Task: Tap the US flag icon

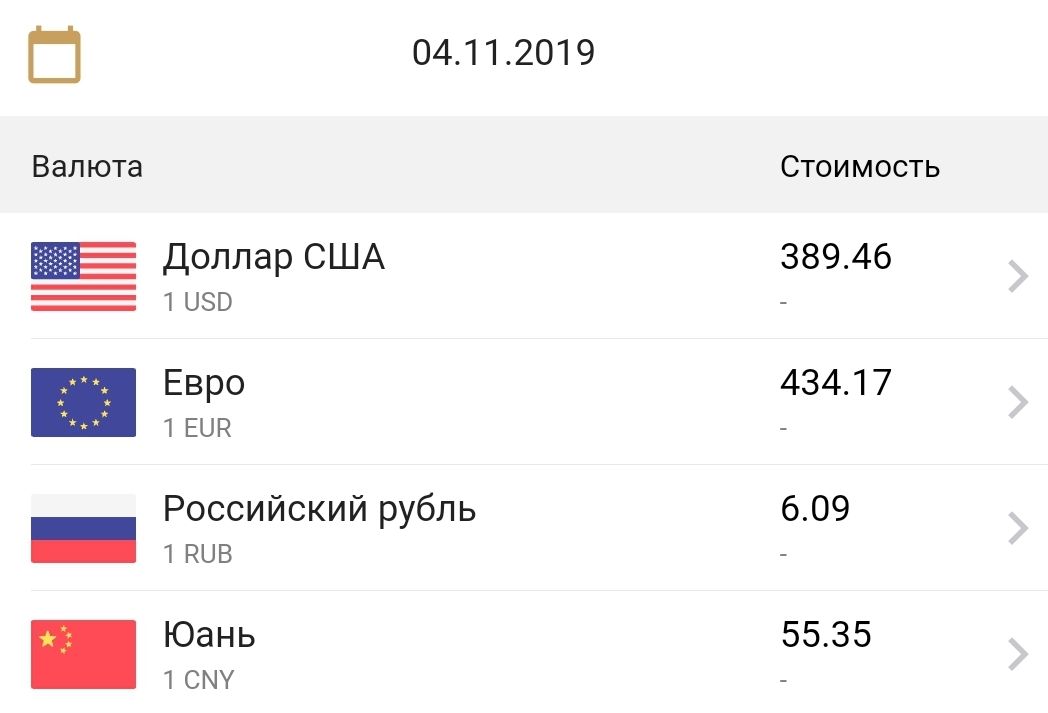Action: (84, 277)
